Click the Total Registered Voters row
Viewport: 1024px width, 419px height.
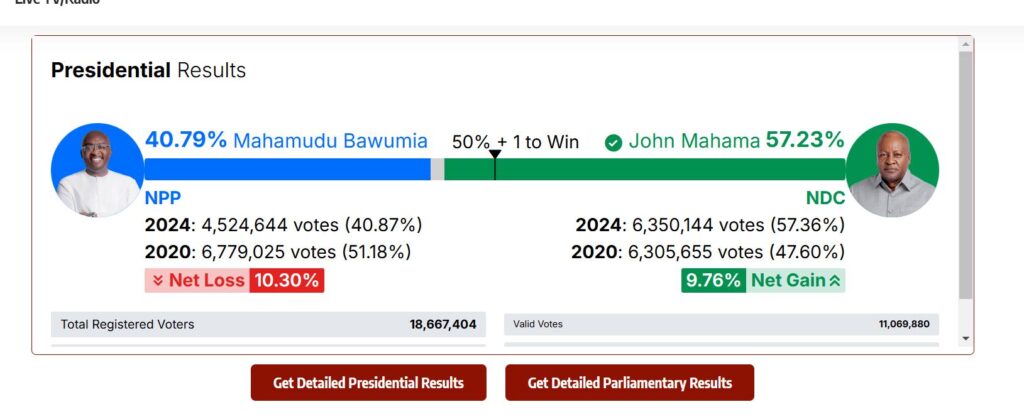click(x=268, y=324)
